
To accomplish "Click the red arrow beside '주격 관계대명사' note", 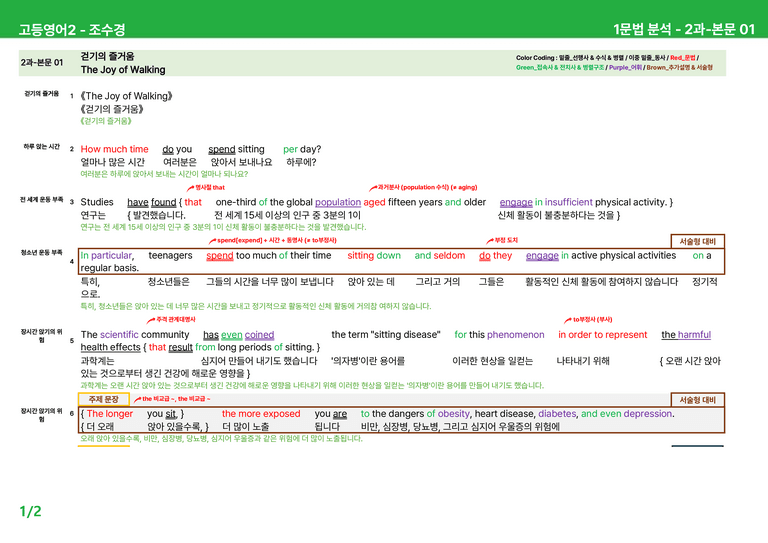I will [x=151, y=320].
